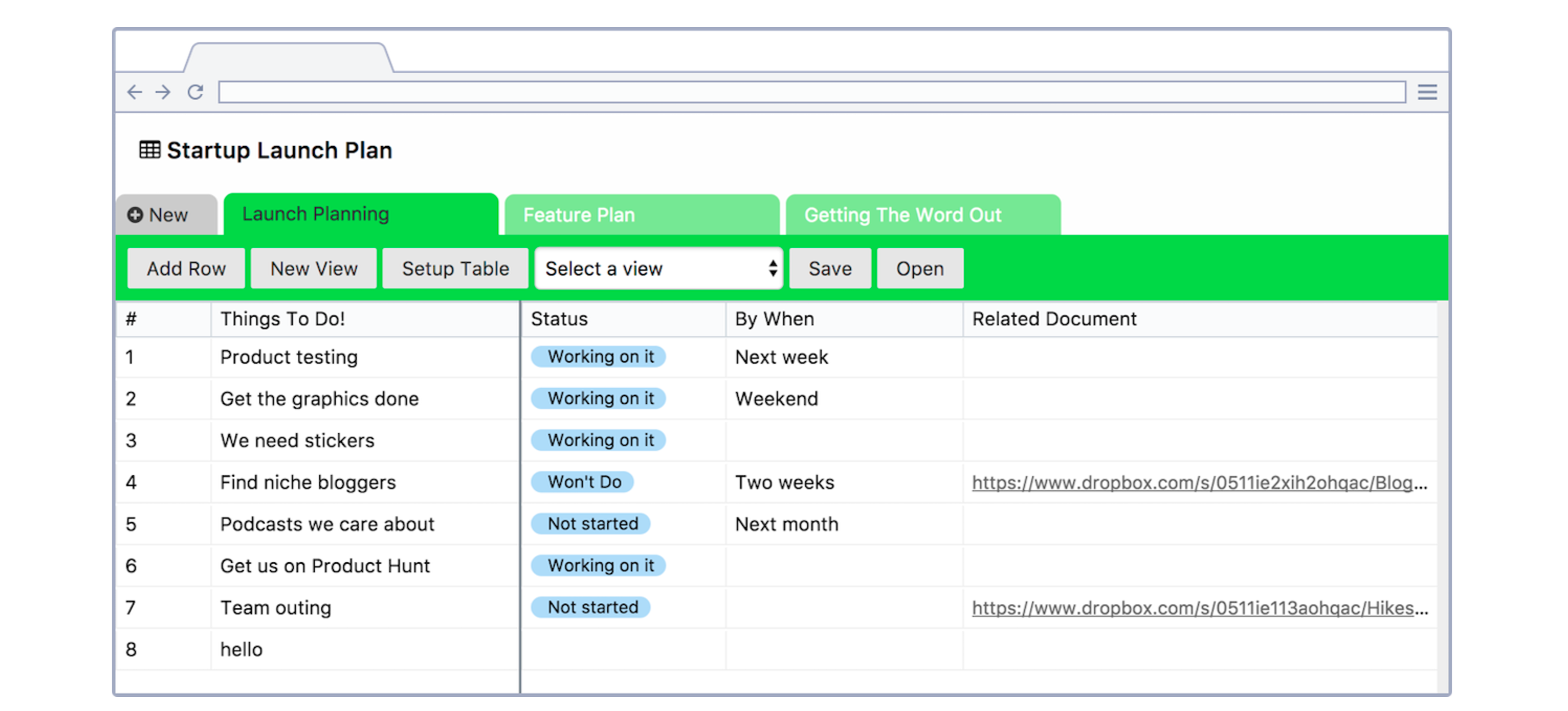Open the empty browser tab

click(289, 58)
